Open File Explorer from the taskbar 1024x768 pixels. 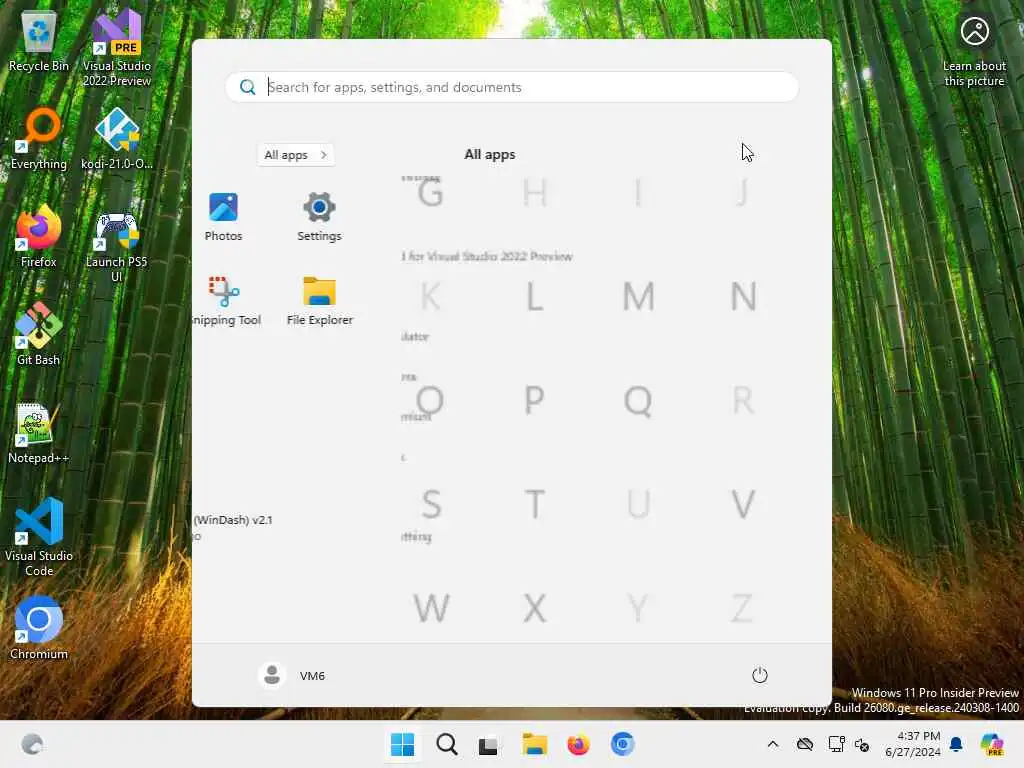coord(534,744)
